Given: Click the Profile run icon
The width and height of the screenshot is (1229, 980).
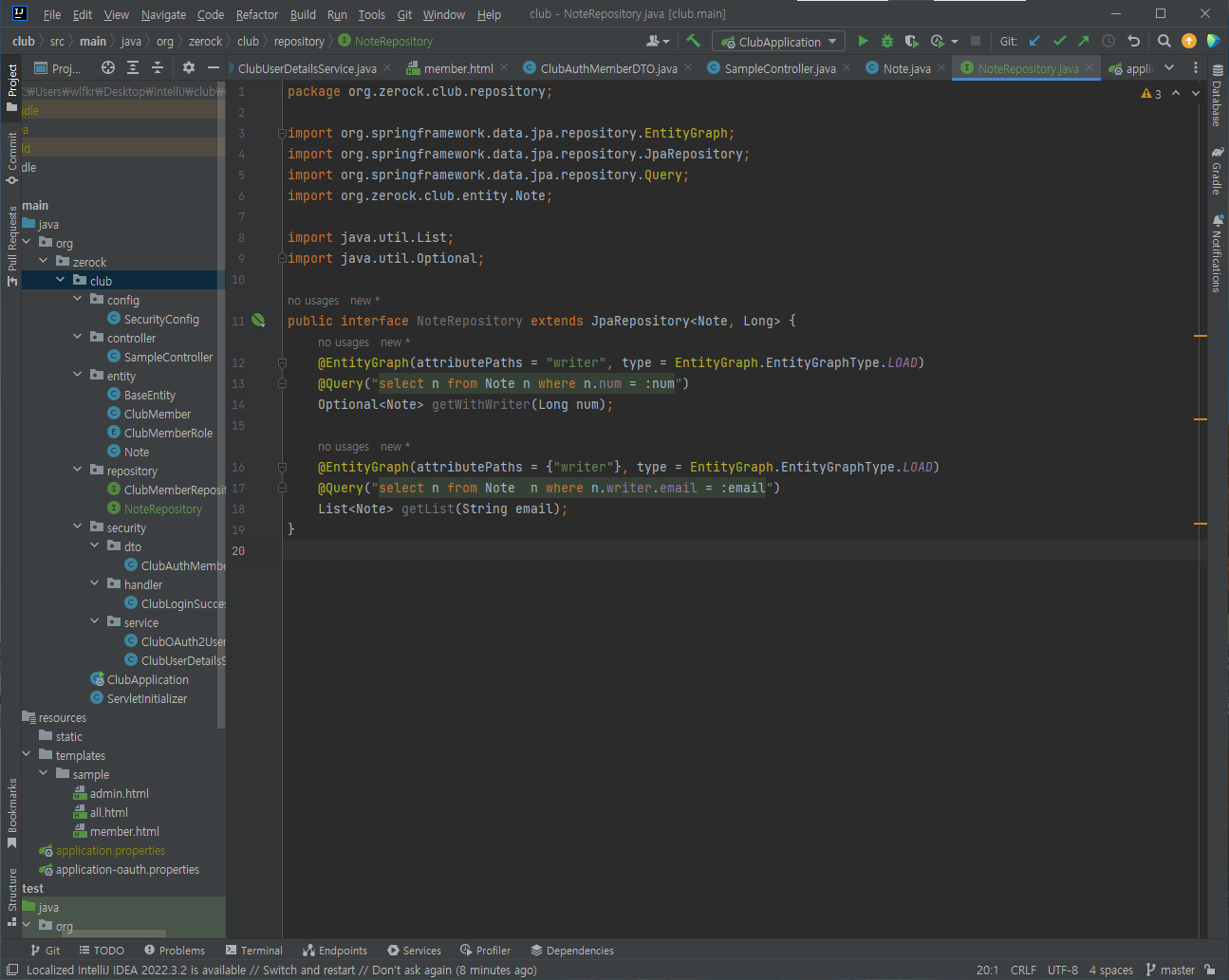Looking at the screenshot, I should (938, 41).
